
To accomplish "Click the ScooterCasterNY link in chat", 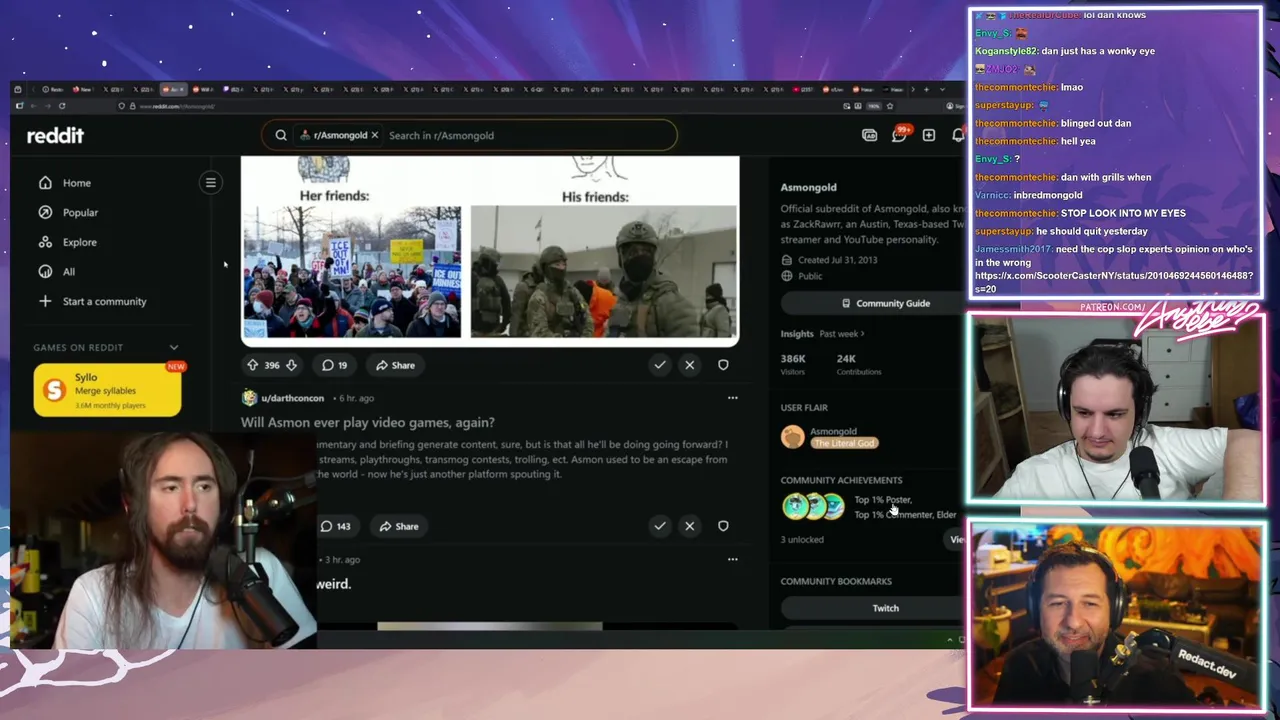I will coord(1114,282).
